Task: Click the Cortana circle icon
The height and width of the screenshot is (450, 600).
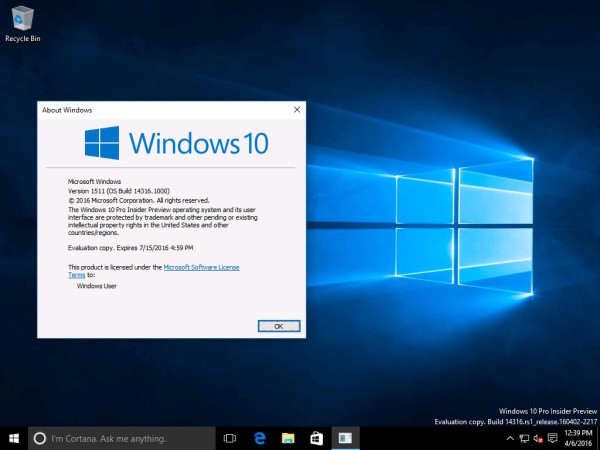Action: point(40,439)
